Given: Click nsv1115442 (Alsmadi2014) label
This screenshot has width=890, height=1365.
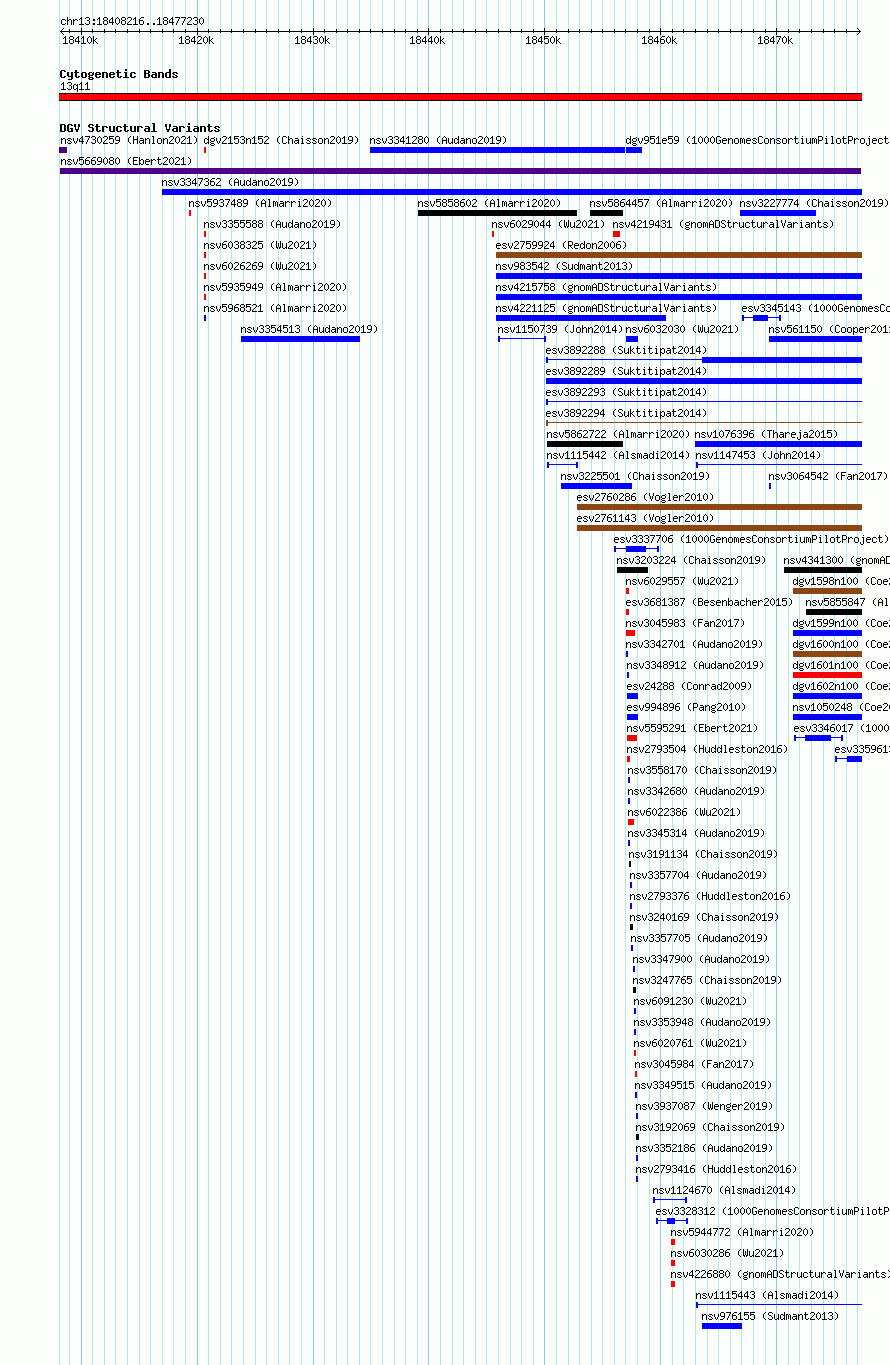Looking at the screenshot, I should coord(618,455).
